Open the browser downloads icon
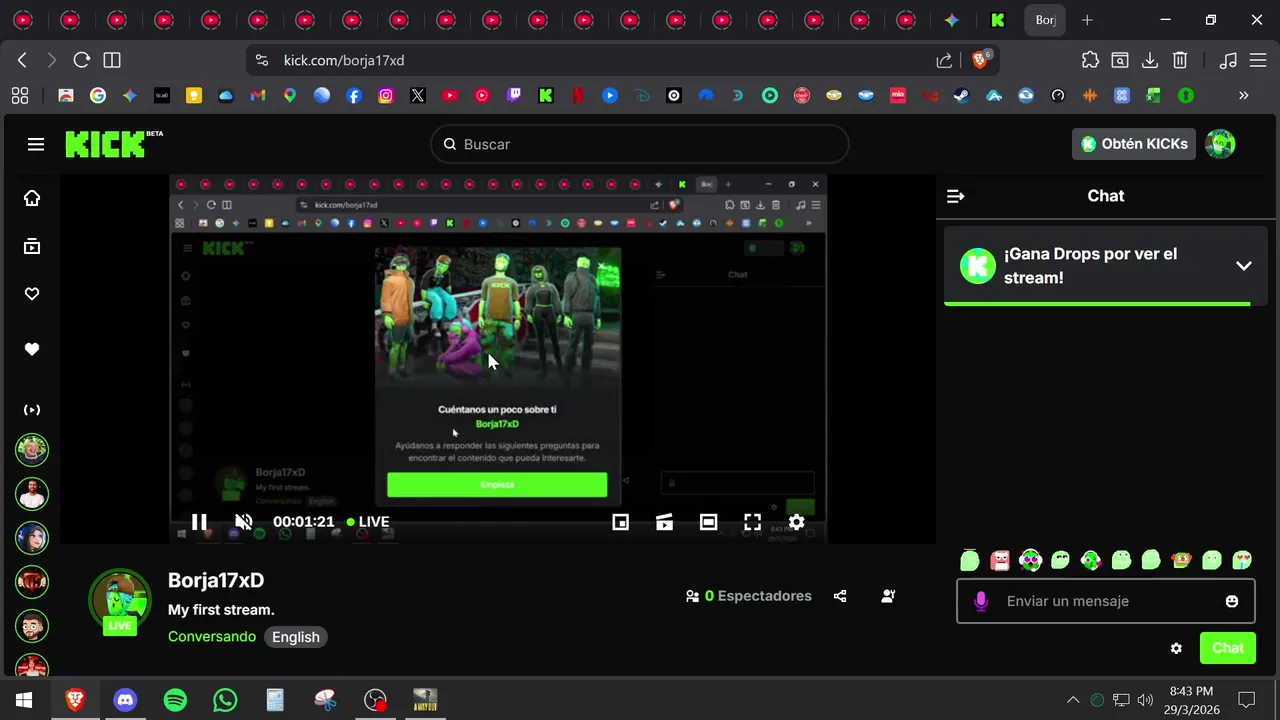1280x720 pixels. click(1150, 60)
